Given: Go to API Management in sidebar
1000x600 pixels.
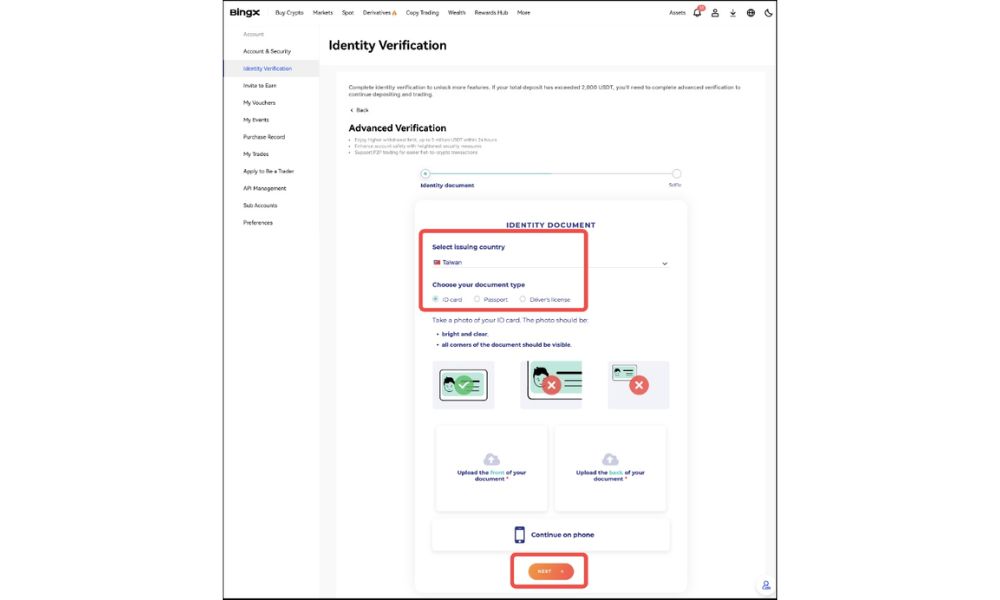Looking at the screenshot, I should pyautogui.click(x=264, y=188).
